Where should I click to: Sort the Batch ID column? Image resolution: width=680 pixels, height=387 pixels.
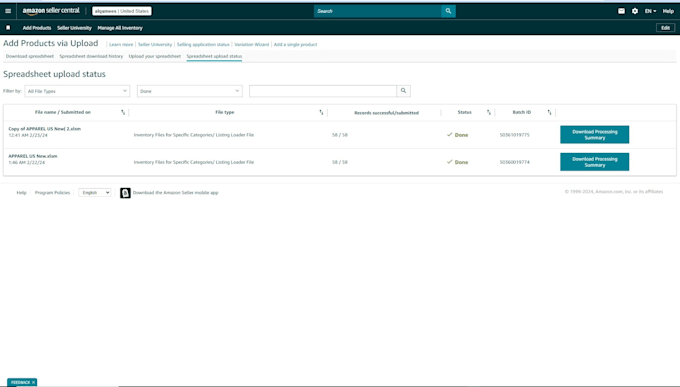tap(549, 112)
